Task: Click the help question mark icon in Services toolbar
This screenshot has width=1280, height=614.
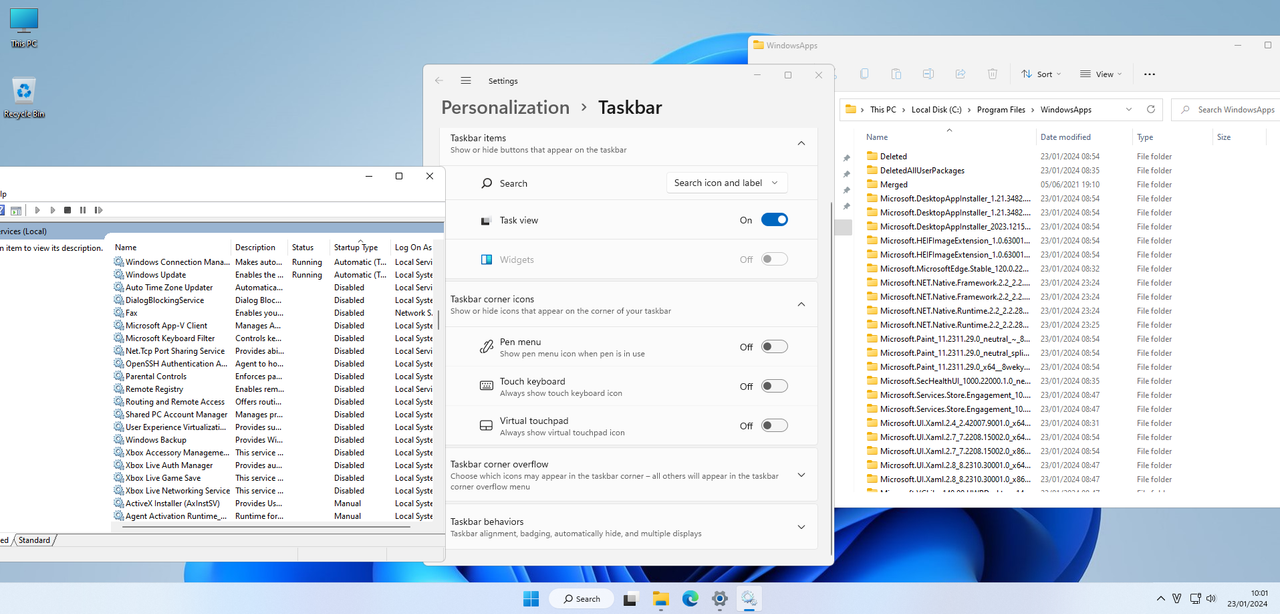Action: tap(3, 210)
